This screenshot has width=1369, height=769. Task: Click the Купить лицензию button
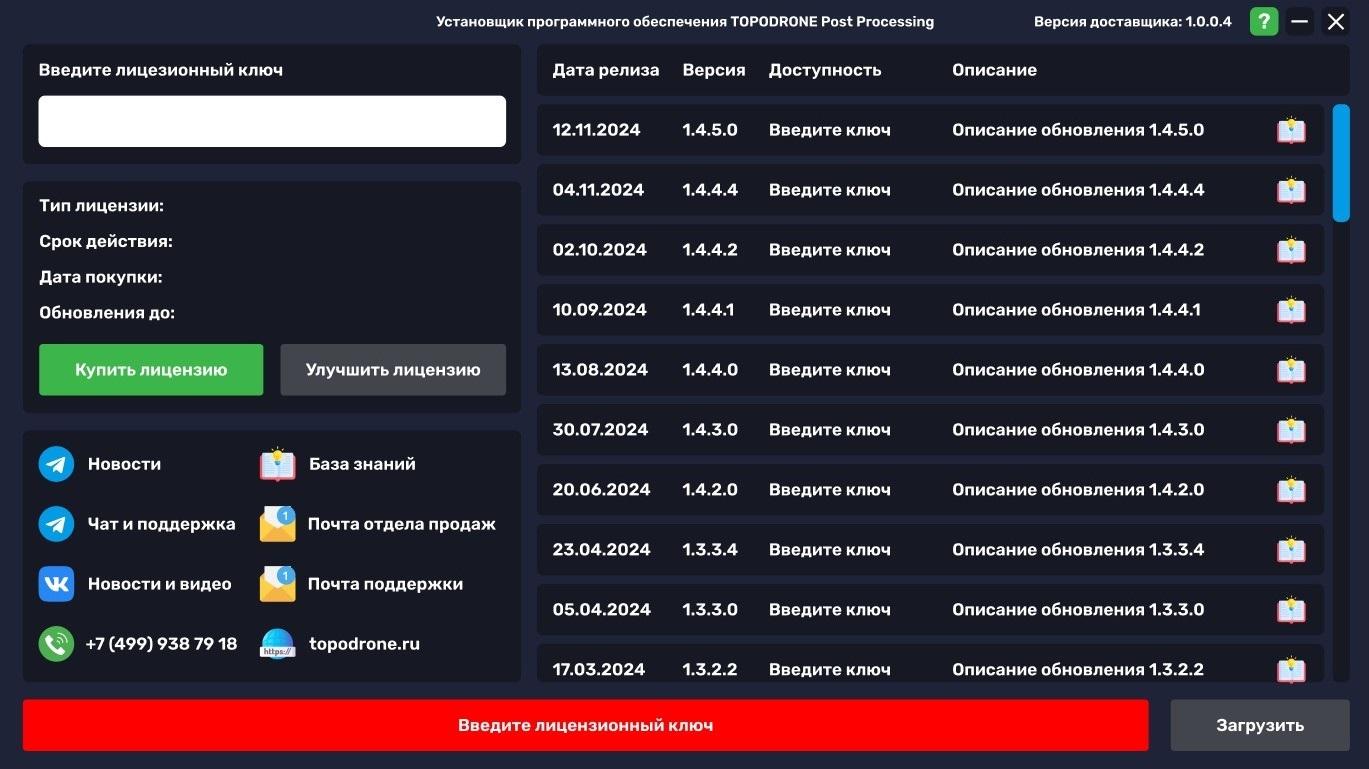[x=151, y=370]
